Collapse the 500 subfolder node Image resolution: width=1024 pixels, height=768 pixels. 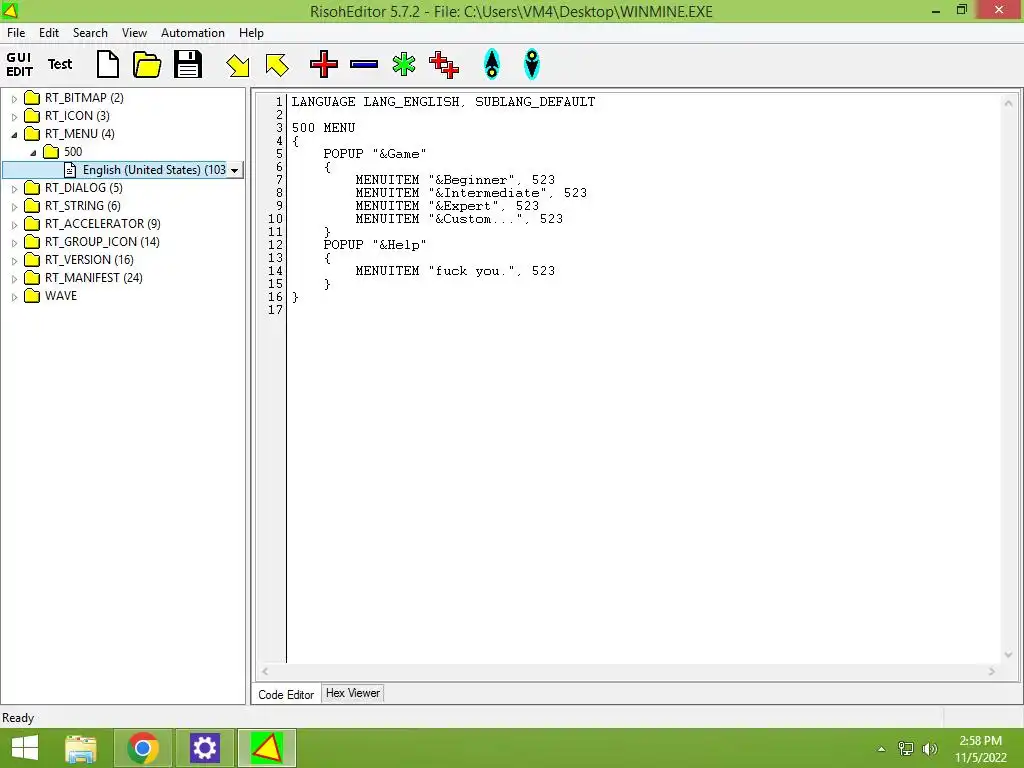pos(33,153)
